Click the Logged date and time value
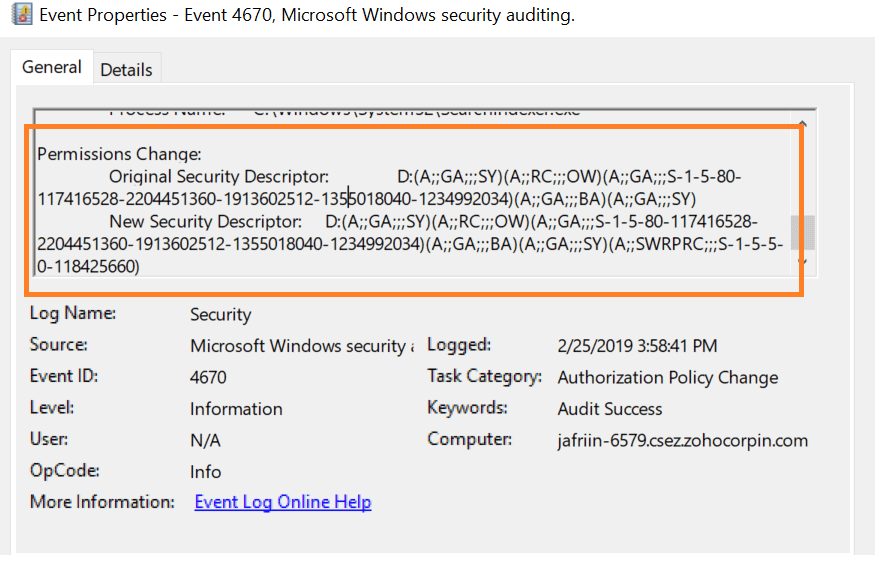This screenshot has width=892, height=572. (x=637, y=346)
